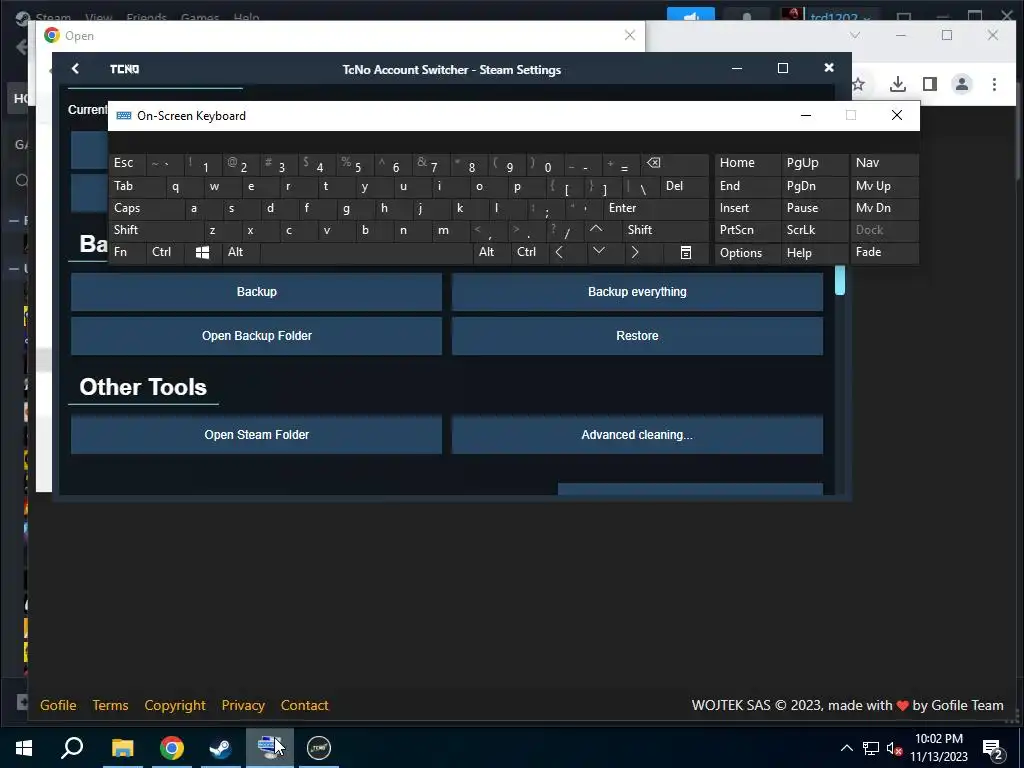Open Chrome downloads icon
1024x768 pixels.
pos(898,84)
